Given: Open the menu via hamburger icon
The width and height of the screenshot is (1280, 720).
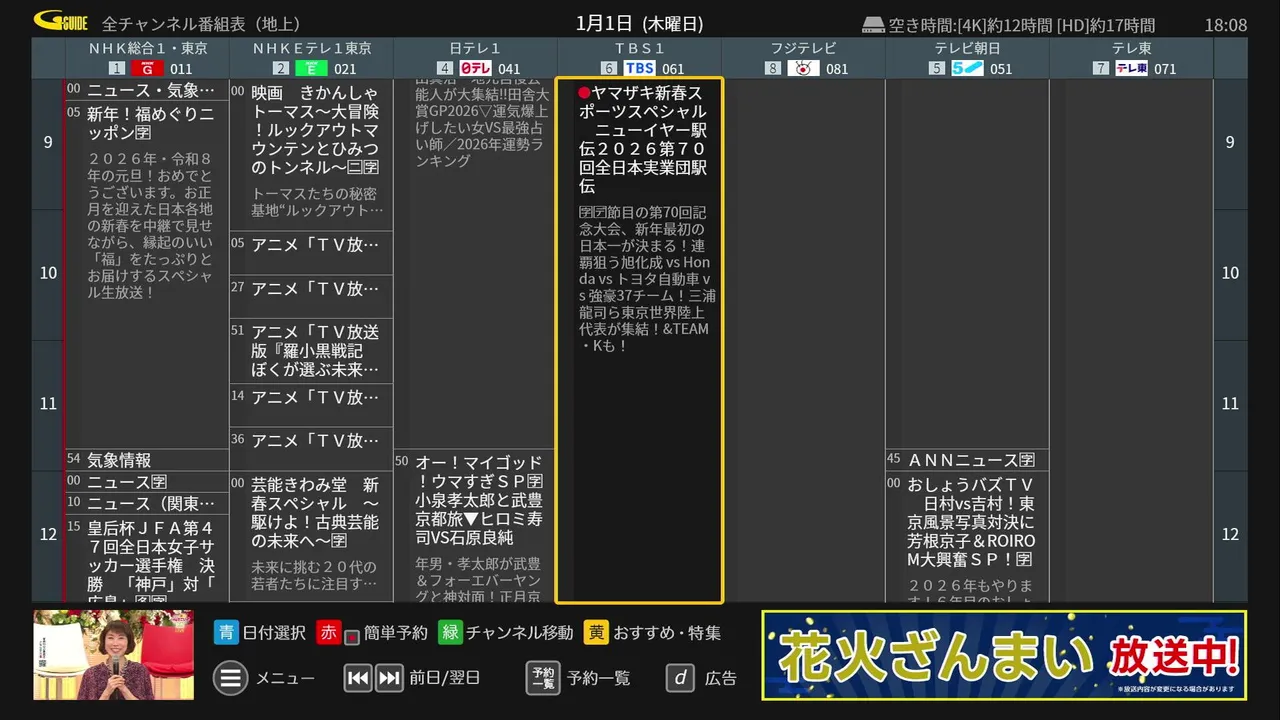Looking at the screenshot, I should 230,678.
